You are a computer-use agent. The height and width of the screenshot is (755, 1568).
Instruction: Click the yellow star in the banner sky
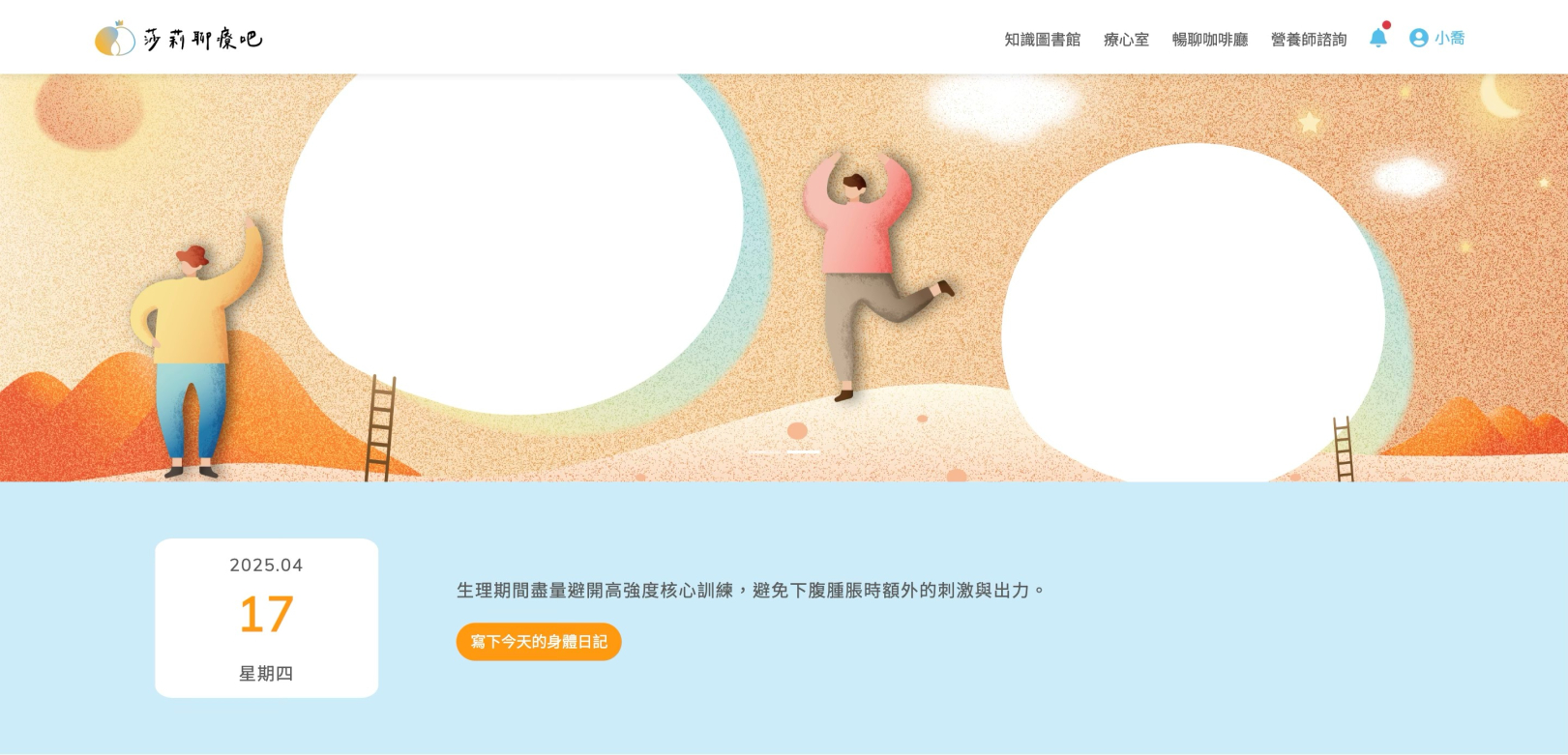(1309, 123)
